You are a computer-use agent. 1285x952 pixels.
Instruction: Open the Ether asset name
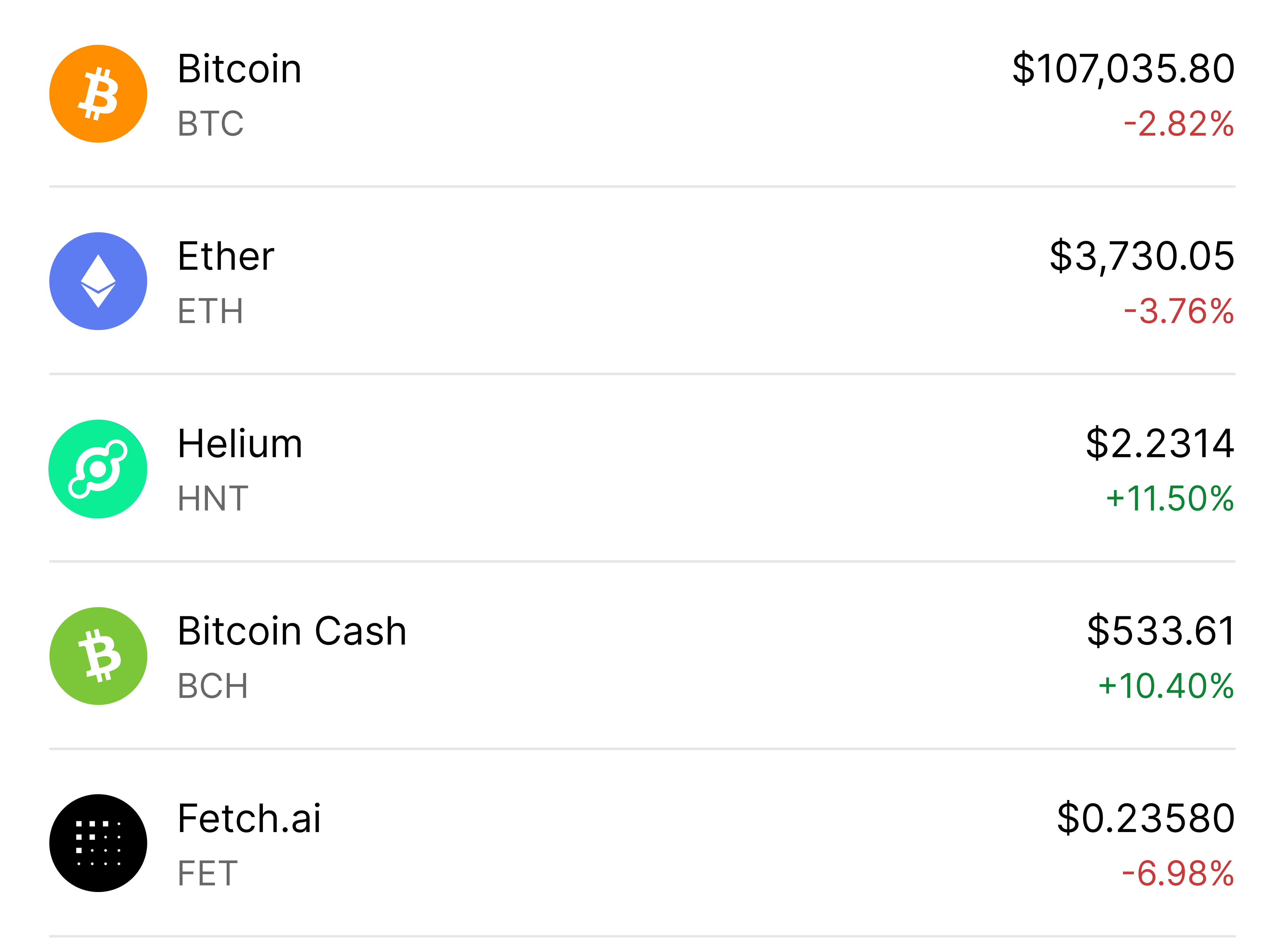225,256
